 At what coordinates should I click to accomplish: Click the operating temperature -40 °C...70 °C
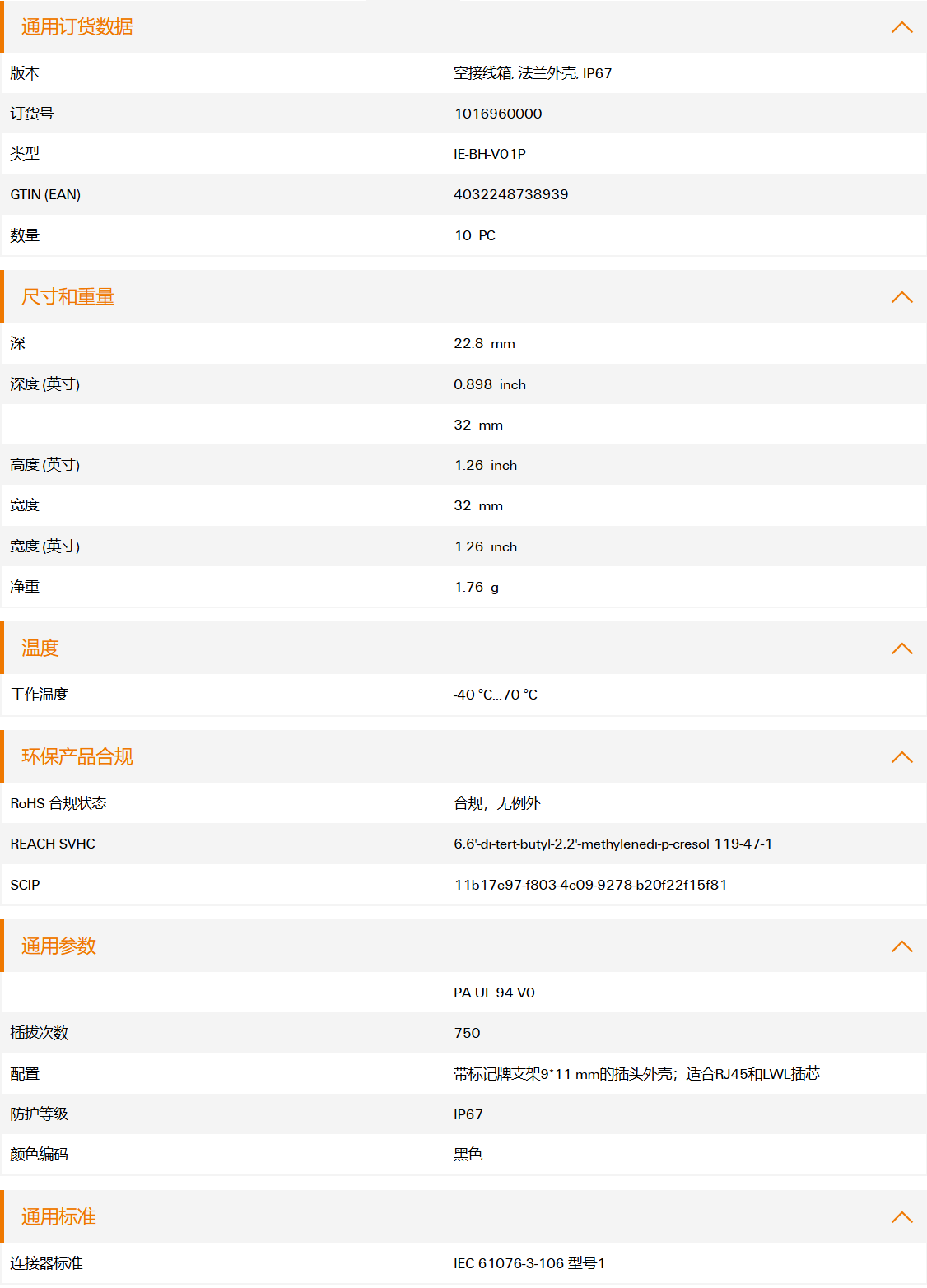point(496,695)
